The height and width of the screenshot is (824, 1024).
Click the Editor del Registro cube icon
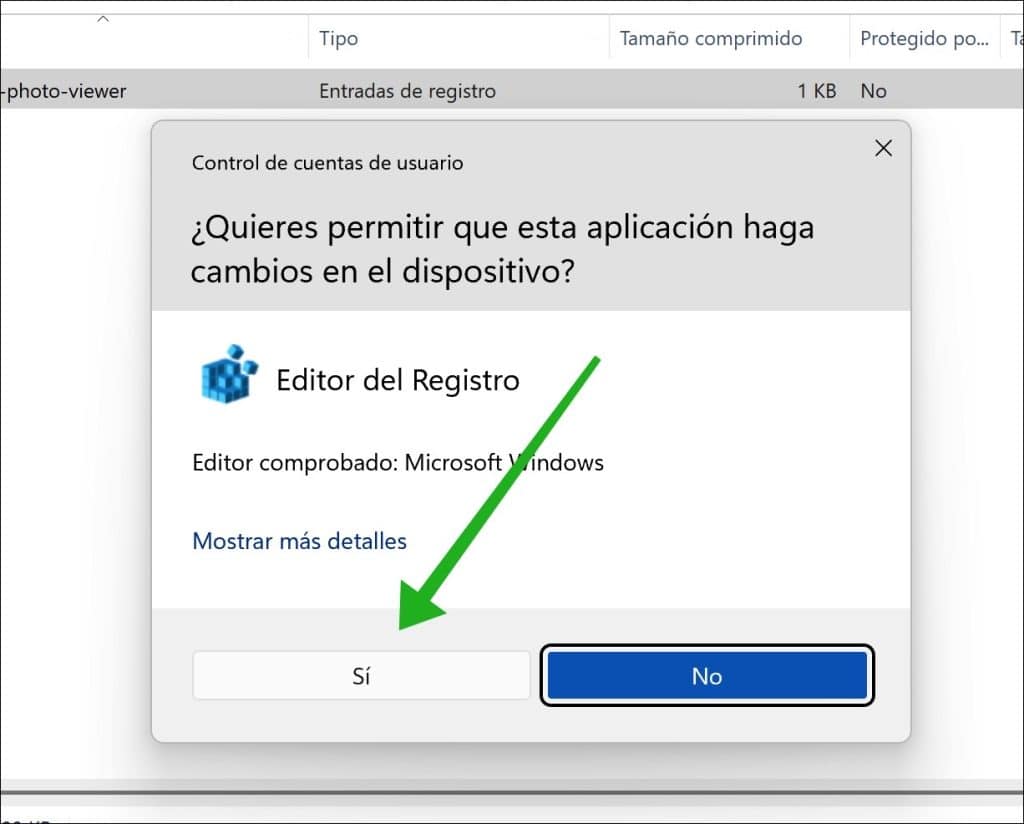tap(229, 374)
